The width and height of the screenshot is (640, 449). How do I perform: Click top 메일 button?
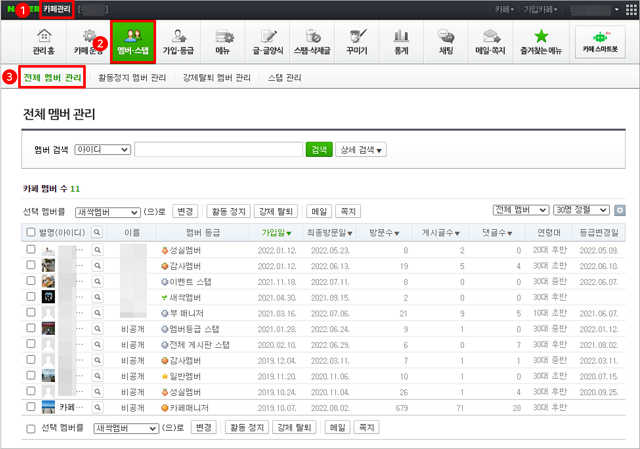point(319,211)
